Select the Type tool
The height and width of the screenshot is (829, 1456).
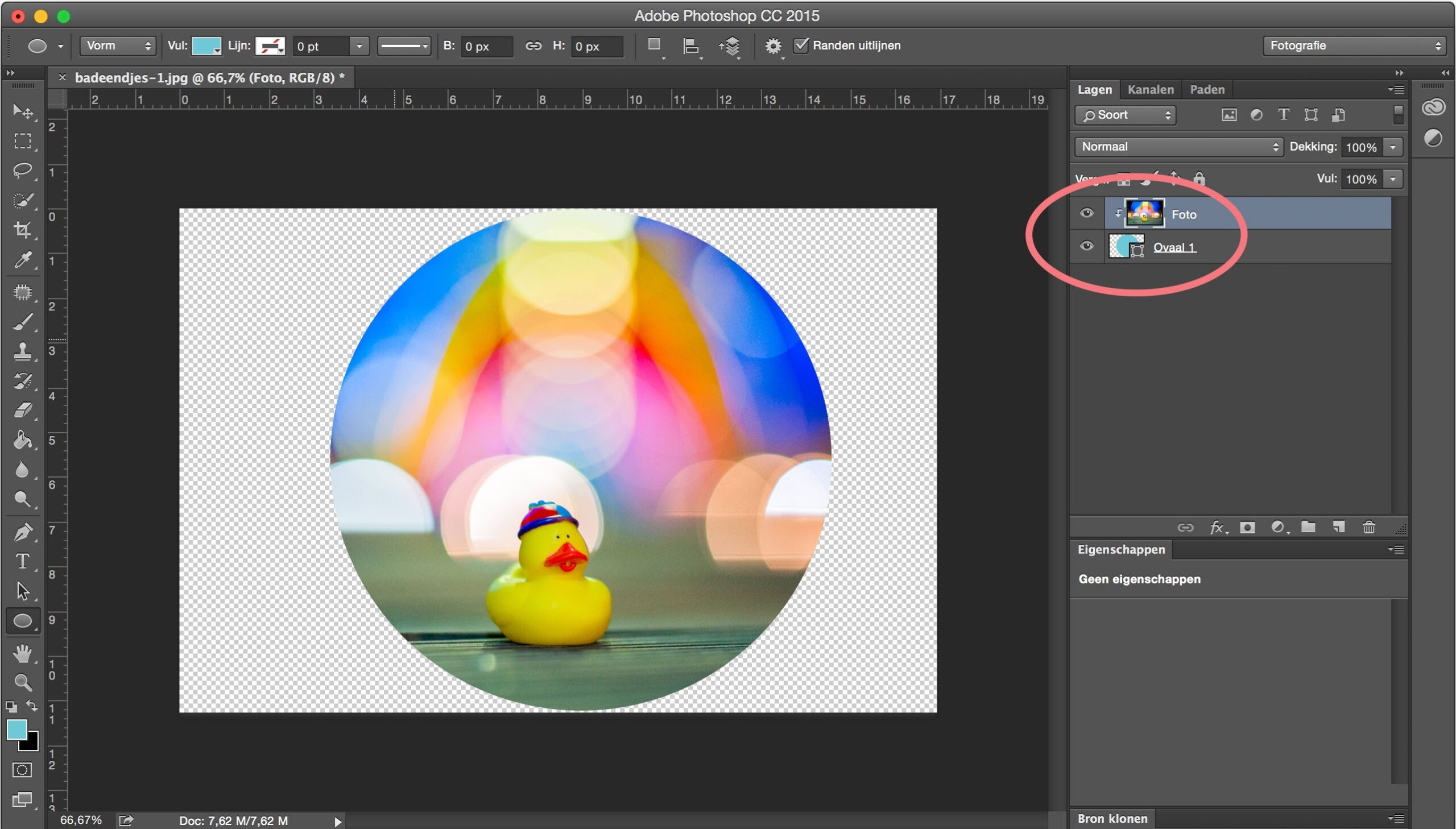point(23,561)
